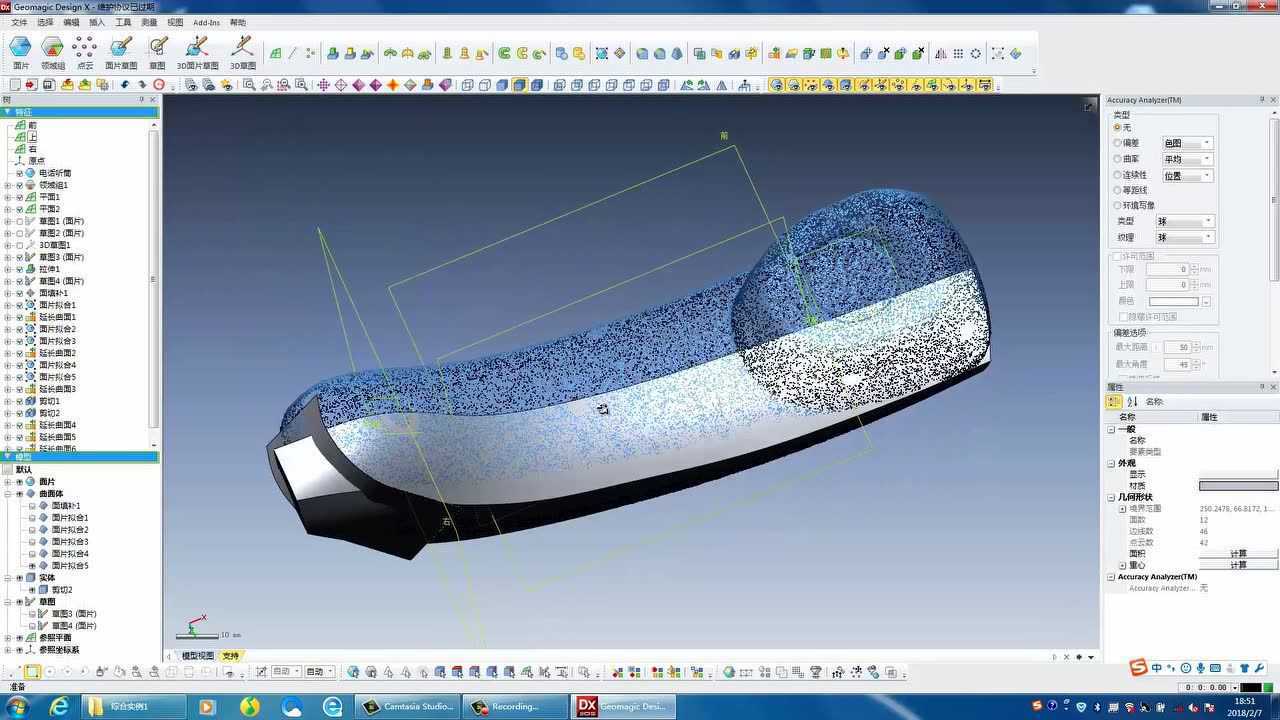Activate the 3D草图 (3D Sketch) tool
Viewport: 1280px width, 720px height.
pos(243,52)
